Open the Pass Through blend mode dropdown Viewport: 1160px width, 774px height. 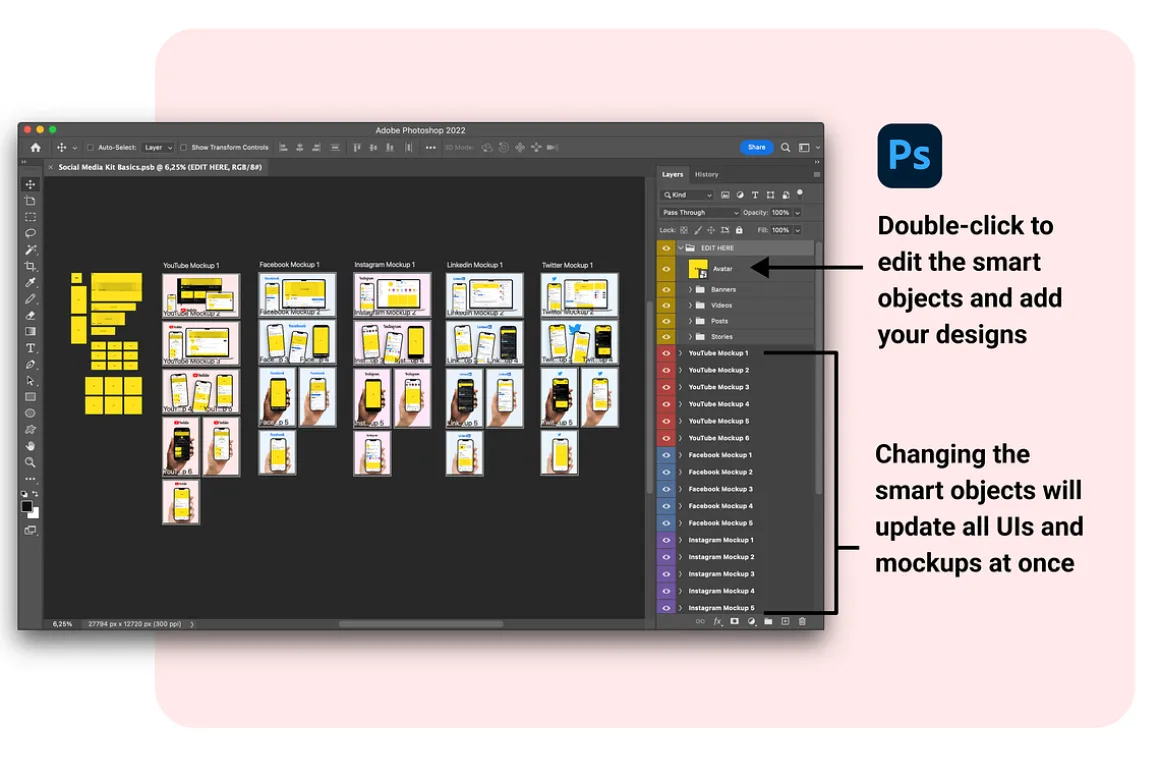click(700, 212)
